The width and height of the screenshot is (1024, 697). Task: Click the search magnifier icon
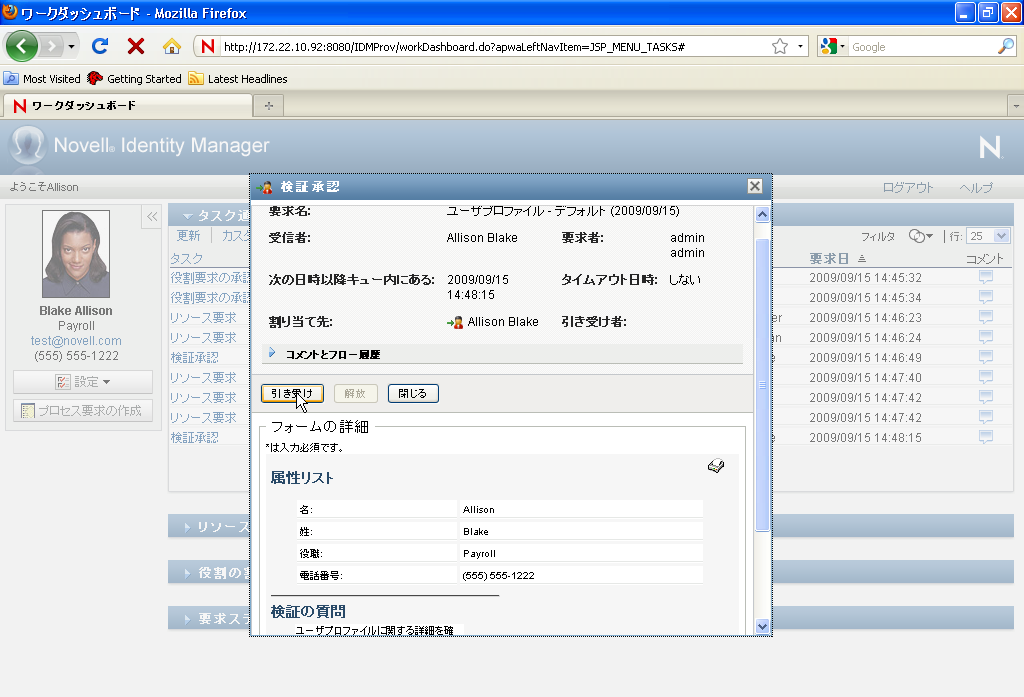[x=1006, y=46]
